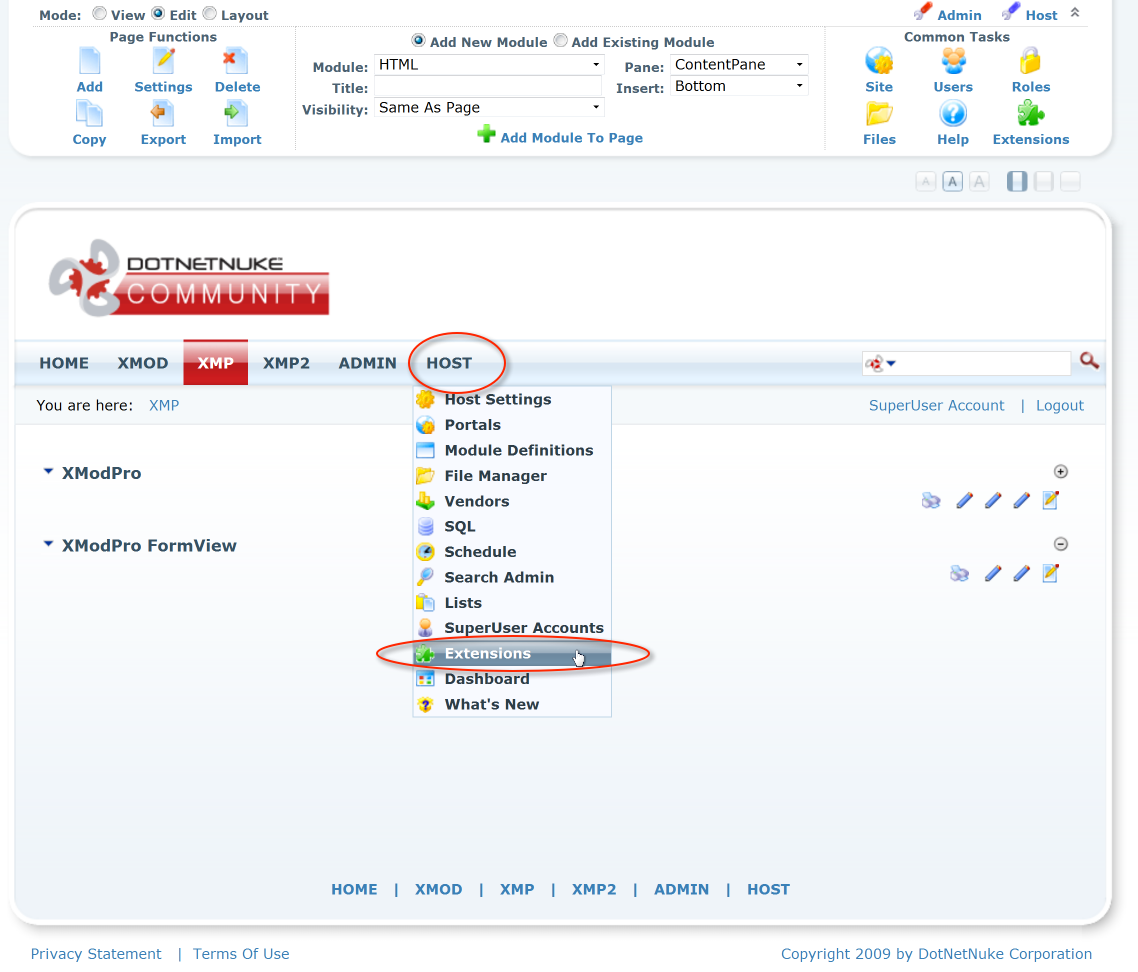Click the XMP2 tab in navigation bar
The image size is (1138, 972).
click(286, 363)
